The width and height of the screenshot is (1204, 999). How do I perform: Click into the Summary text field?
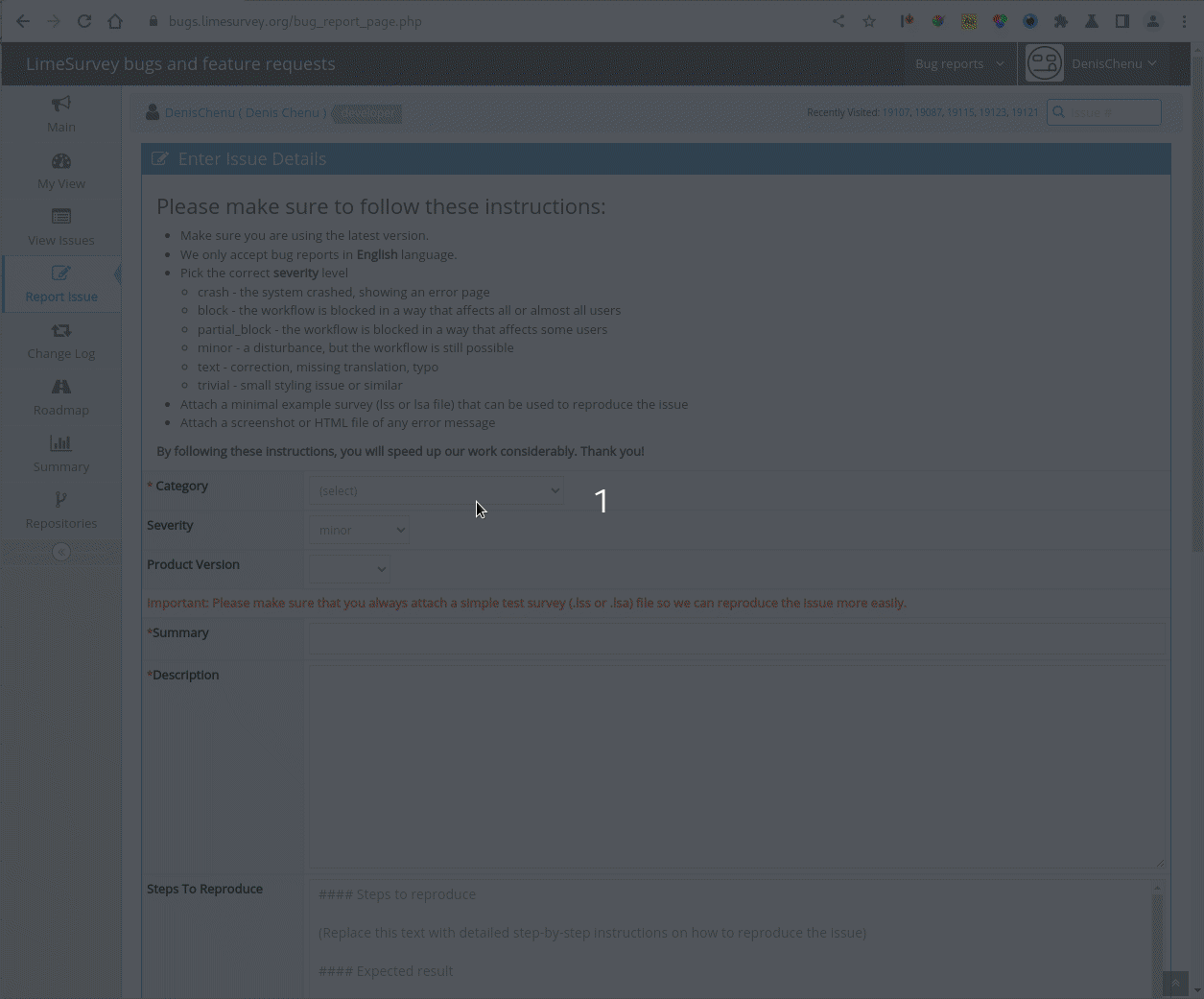tap(737, 639)
